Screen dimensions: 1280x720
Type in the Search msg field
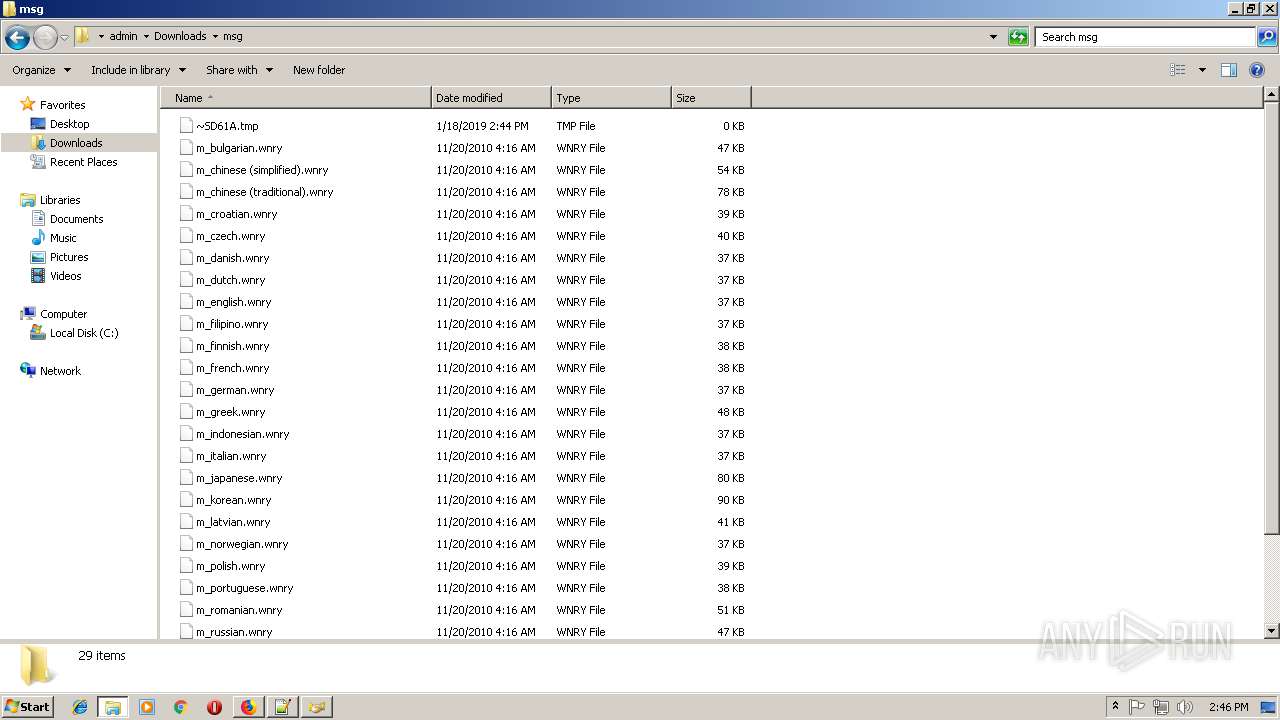[1145, 37]
